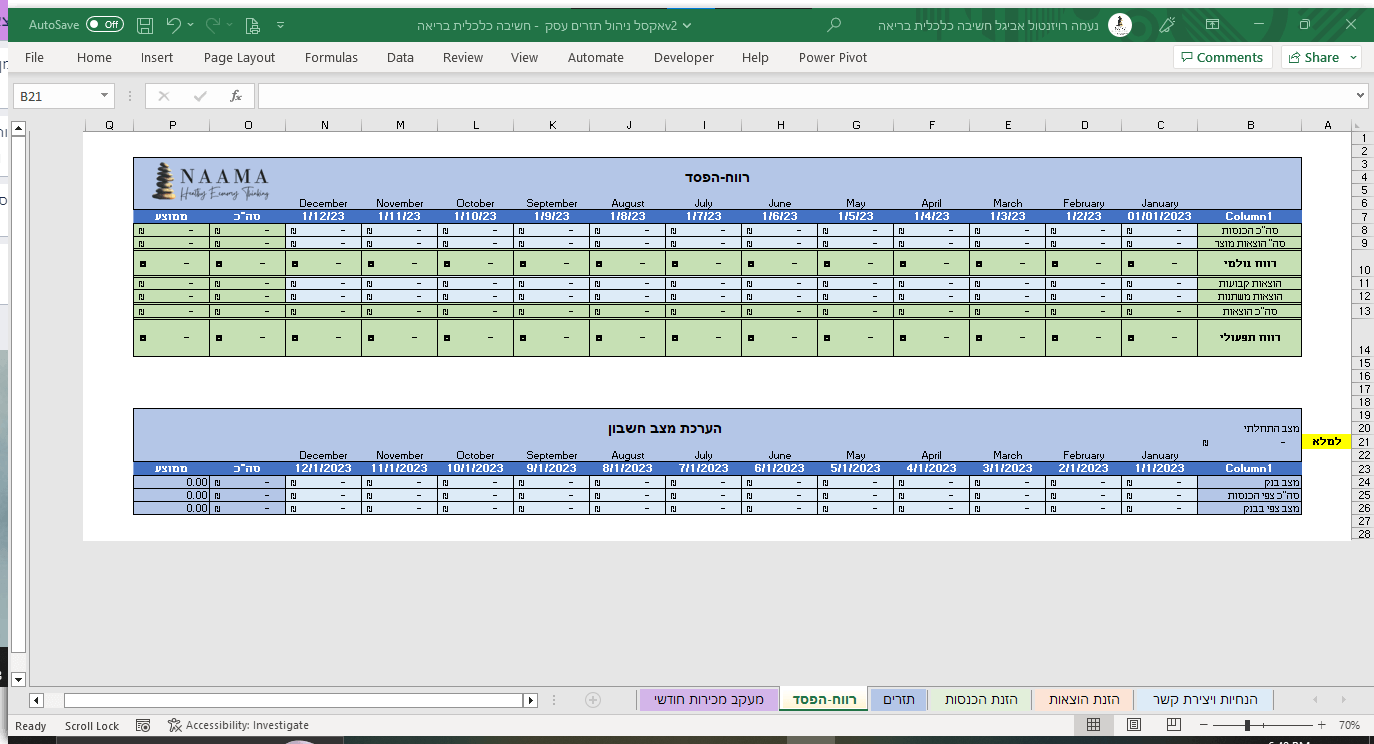Click the Save icon in title bar
The image size is (1374, 744).
coord(145,24)
